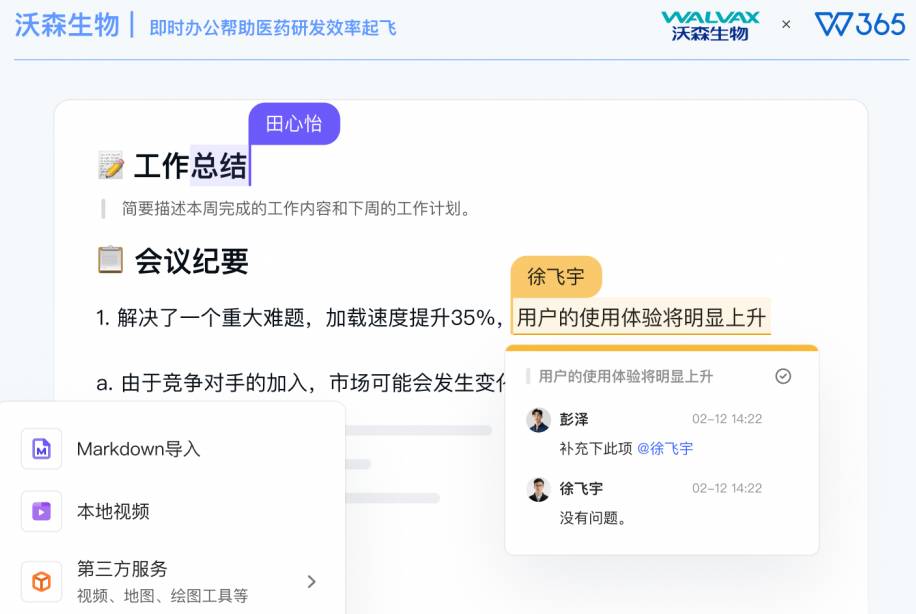Click the W365 logo
The height and width of the screenshot is (614, 916).
pos(860,25)
